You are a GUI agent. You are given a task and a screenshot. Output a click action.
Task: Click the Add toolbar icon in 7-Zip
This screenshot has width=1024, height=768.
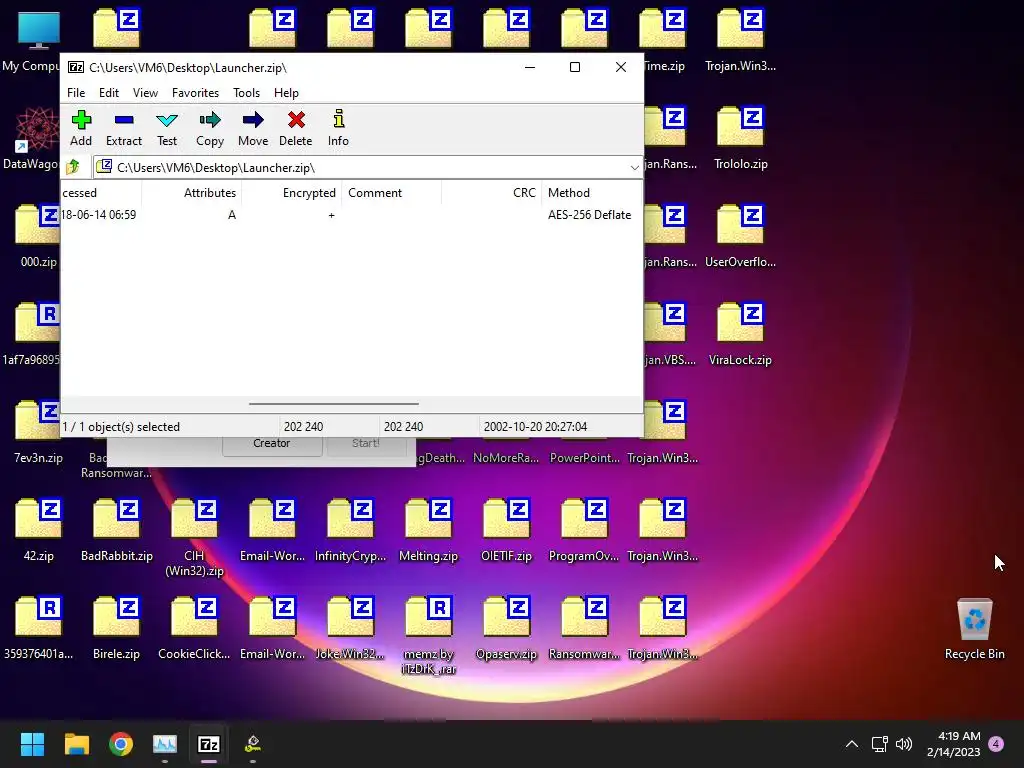(x=81, y=128)
